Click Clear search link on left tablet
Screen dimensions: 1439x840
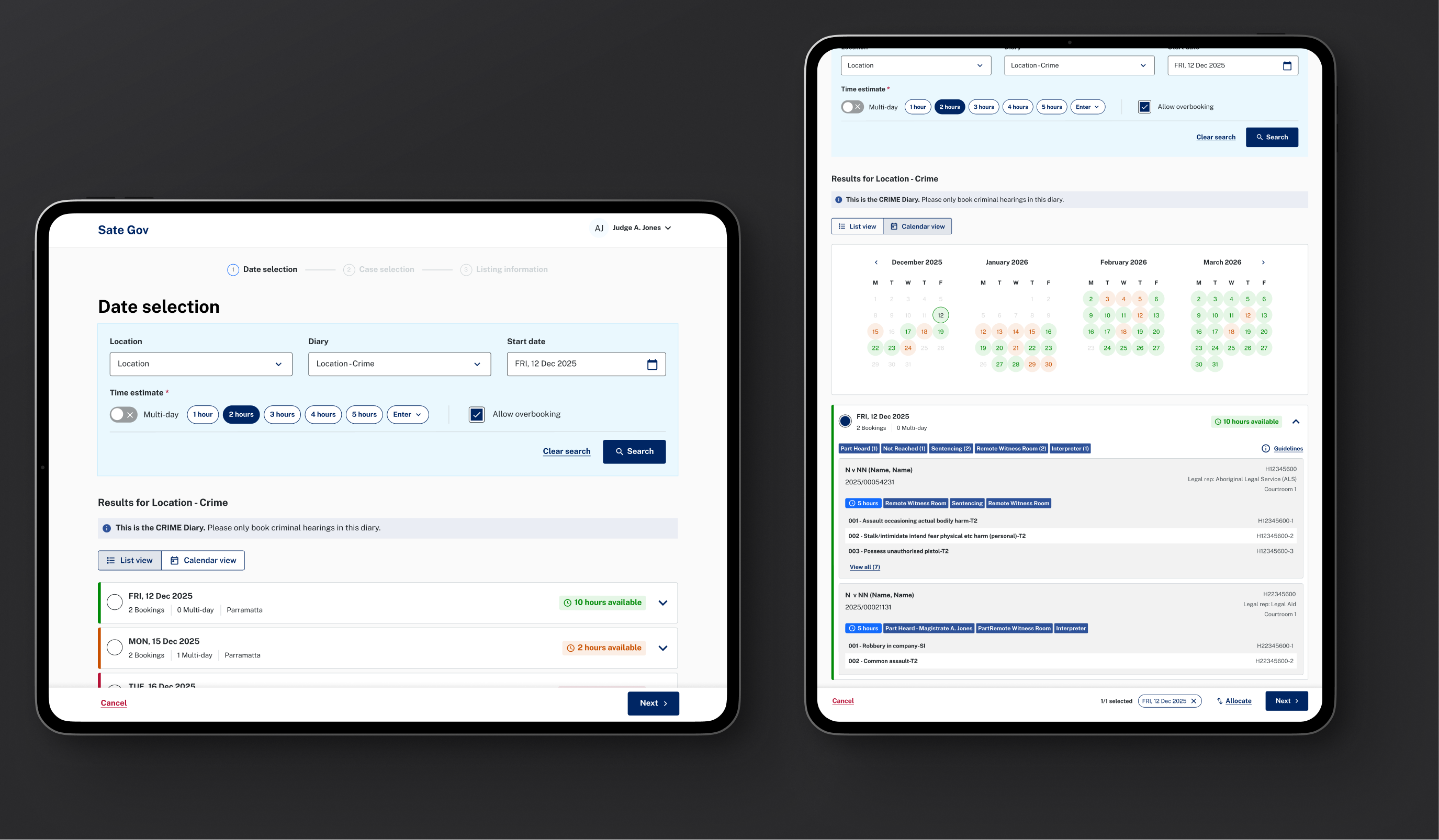click(x=567, y=451)
